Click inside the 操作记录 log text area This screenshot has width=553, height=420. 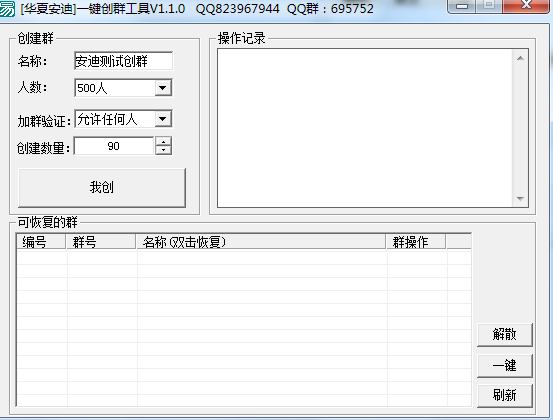(x=365, y=128)
